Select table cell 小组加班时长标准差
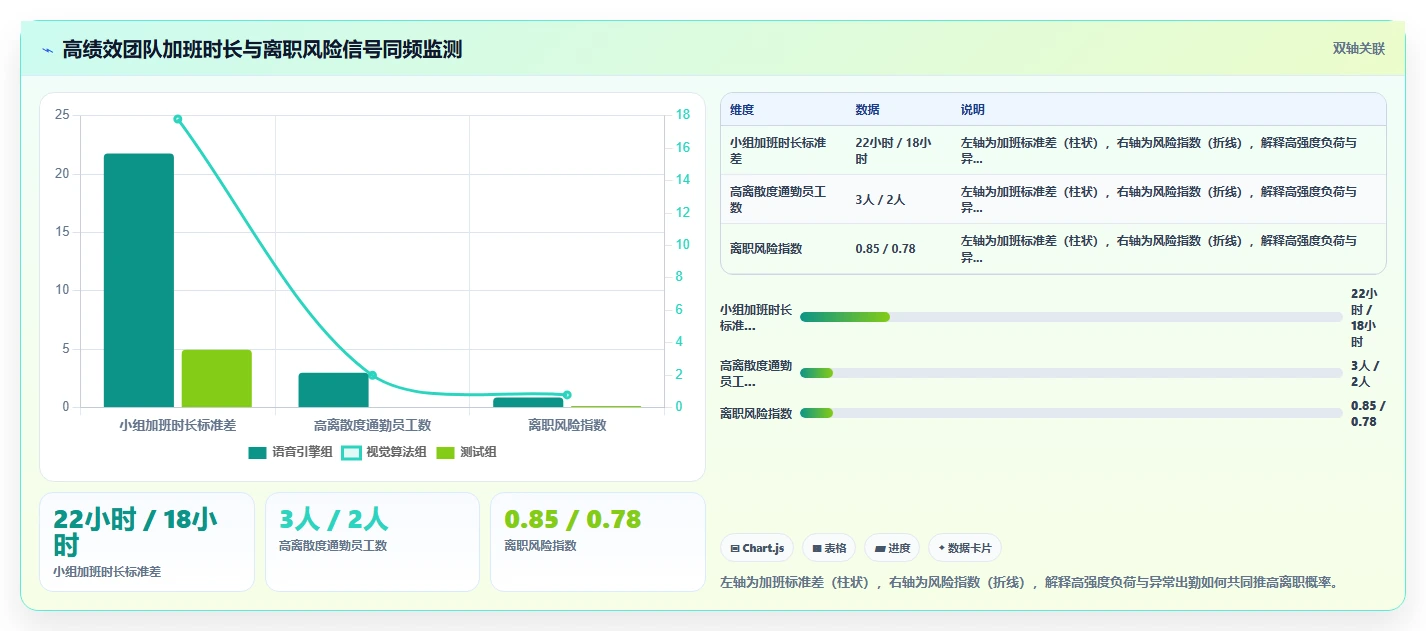This screenshot has width=1426, height=631. pos(781,151)
